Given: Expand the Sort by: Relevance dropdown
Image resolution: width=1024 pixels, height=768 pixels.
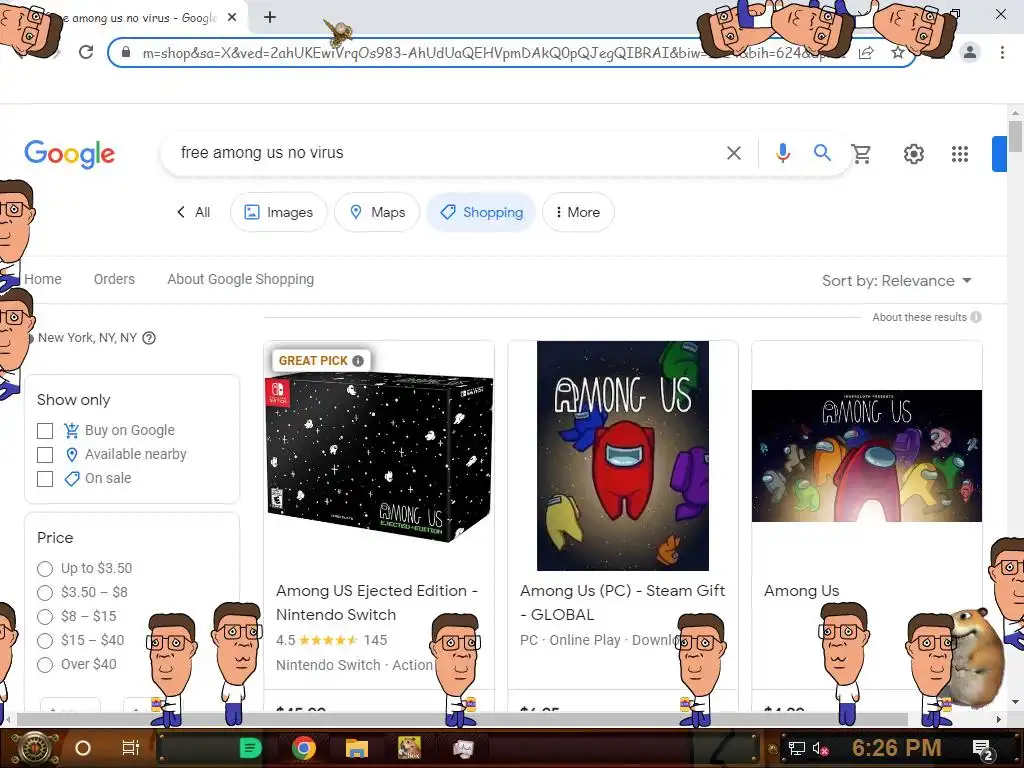Looking at the screenshot, I should pos(897,281).
